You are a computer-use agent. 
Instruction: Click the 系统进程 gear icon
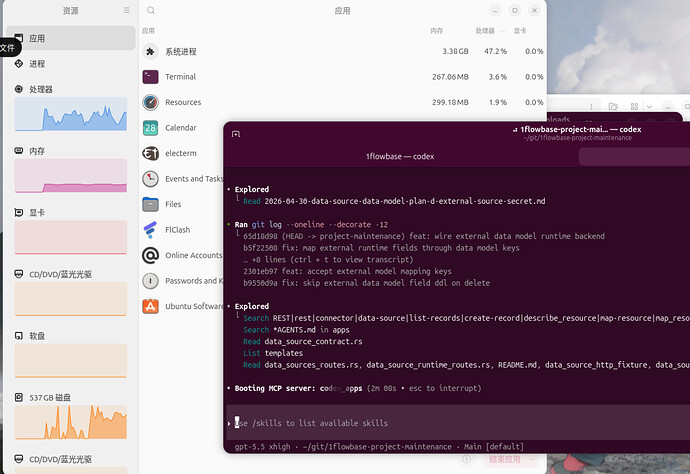pos(150,51)
